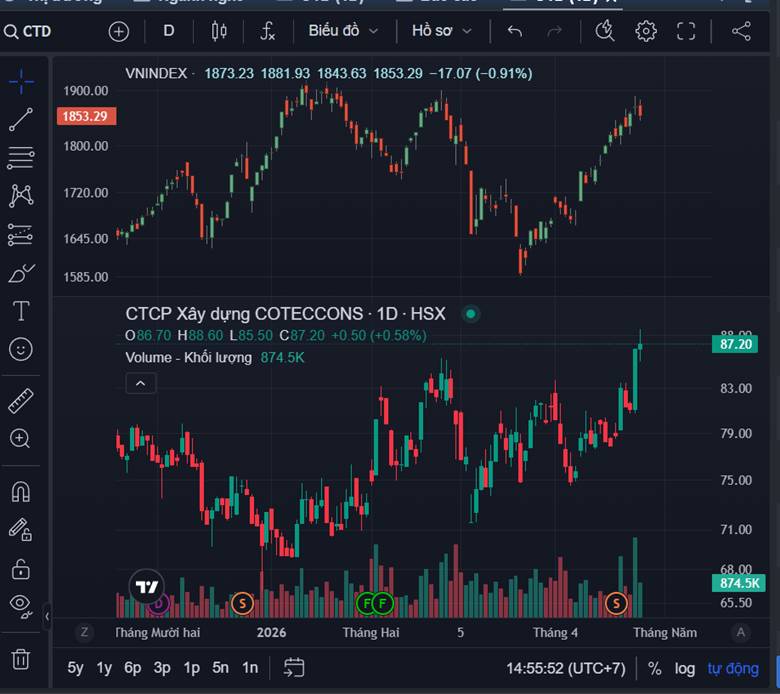Image resolution: width=780 pixels, height=694 pixels.
Task: Click the TradingView logo badge
Action: [x=147, y=587]
